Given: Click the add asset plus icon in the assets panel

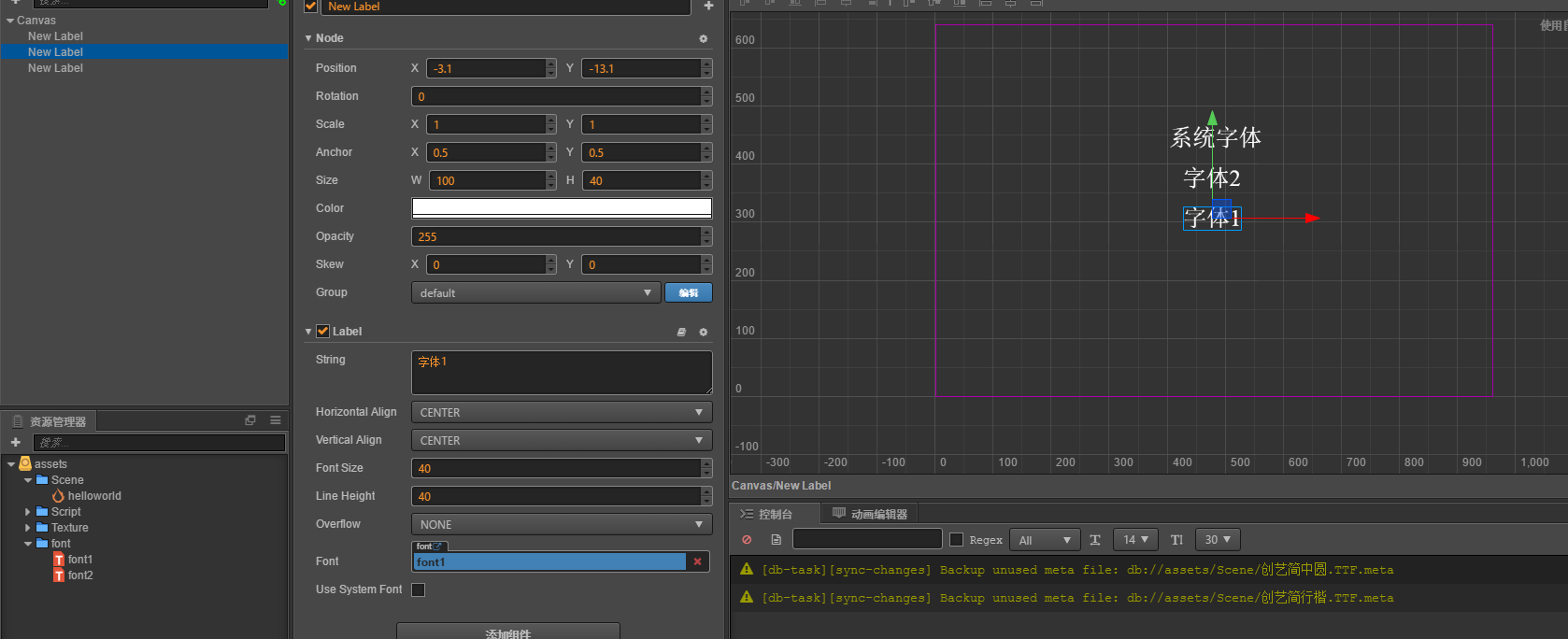Looking at the screenshot, I should 16,442.
